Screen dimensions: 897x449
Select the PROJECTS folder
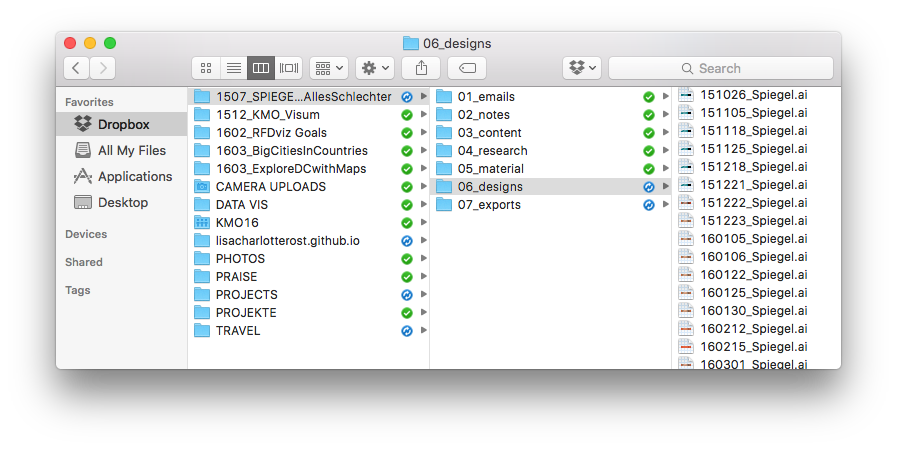[x=308, y=295]
